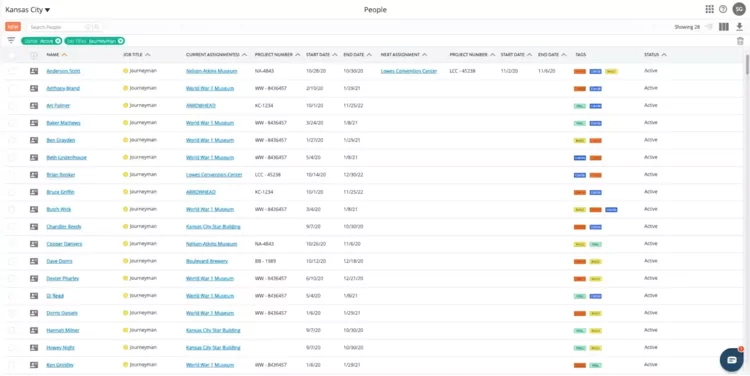
Task: Select the checkbox for Baker Mathews
Action: point(12,123)
